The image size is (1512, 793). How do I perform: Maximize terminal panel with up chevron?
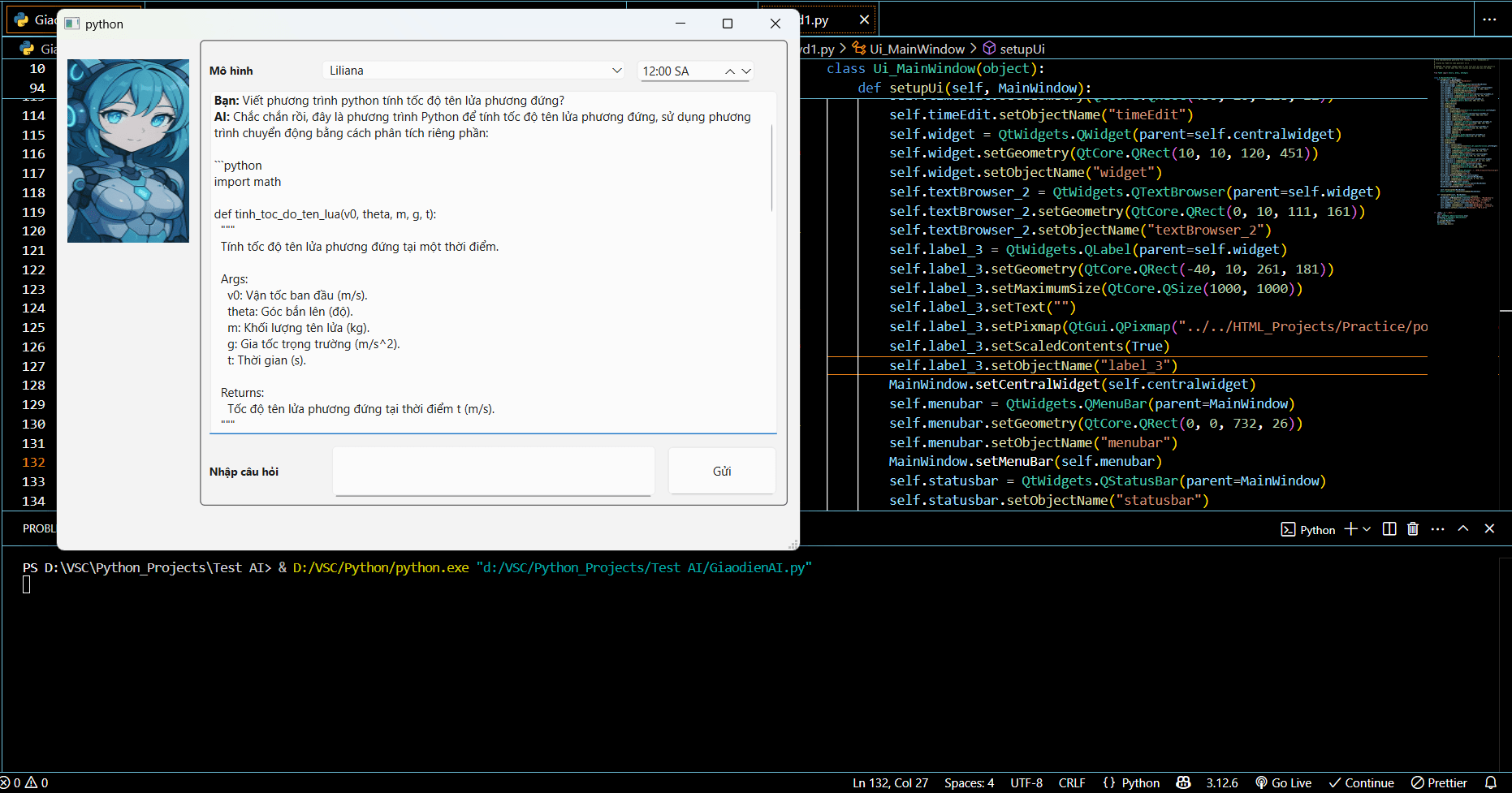click(x=1463, y=529)
